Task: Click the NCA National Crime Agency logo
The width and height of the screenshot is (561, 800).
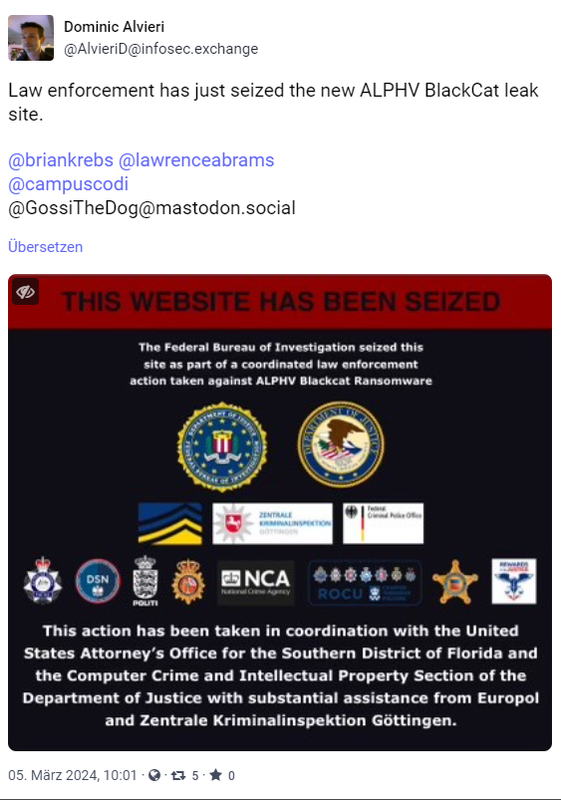Action: [x=256, y=583]
